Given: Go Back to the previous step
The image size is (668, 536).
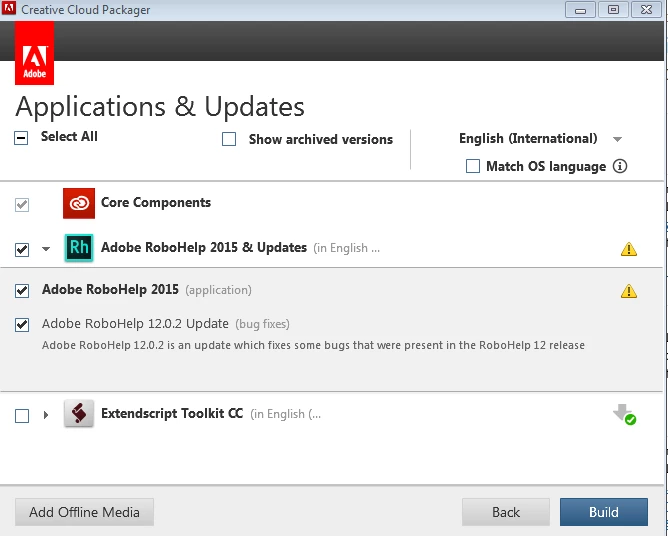Looking at the screenshot, I should [506, 512].
